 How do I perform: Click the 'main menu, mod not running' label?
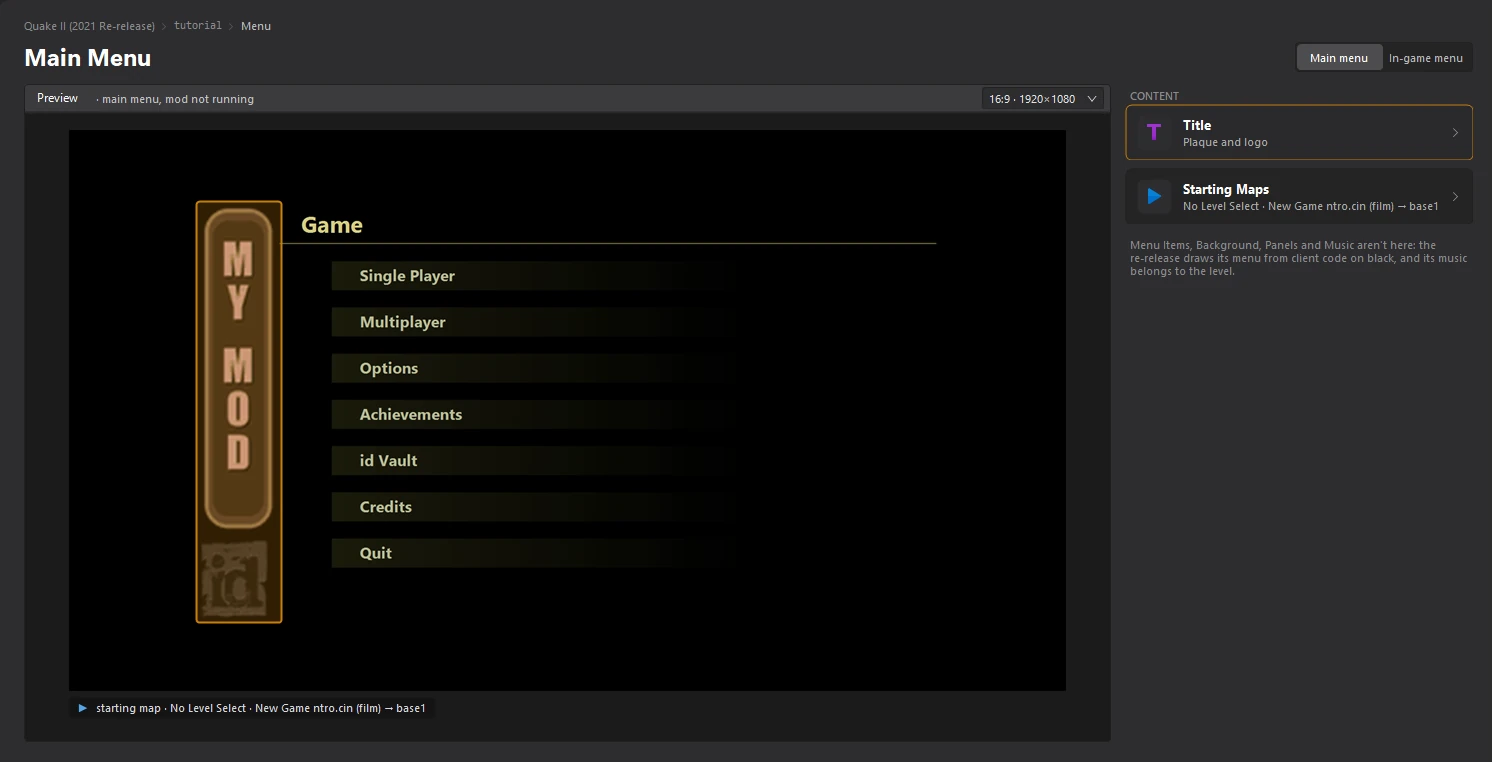pyautogui.click(x=178, y=99)
